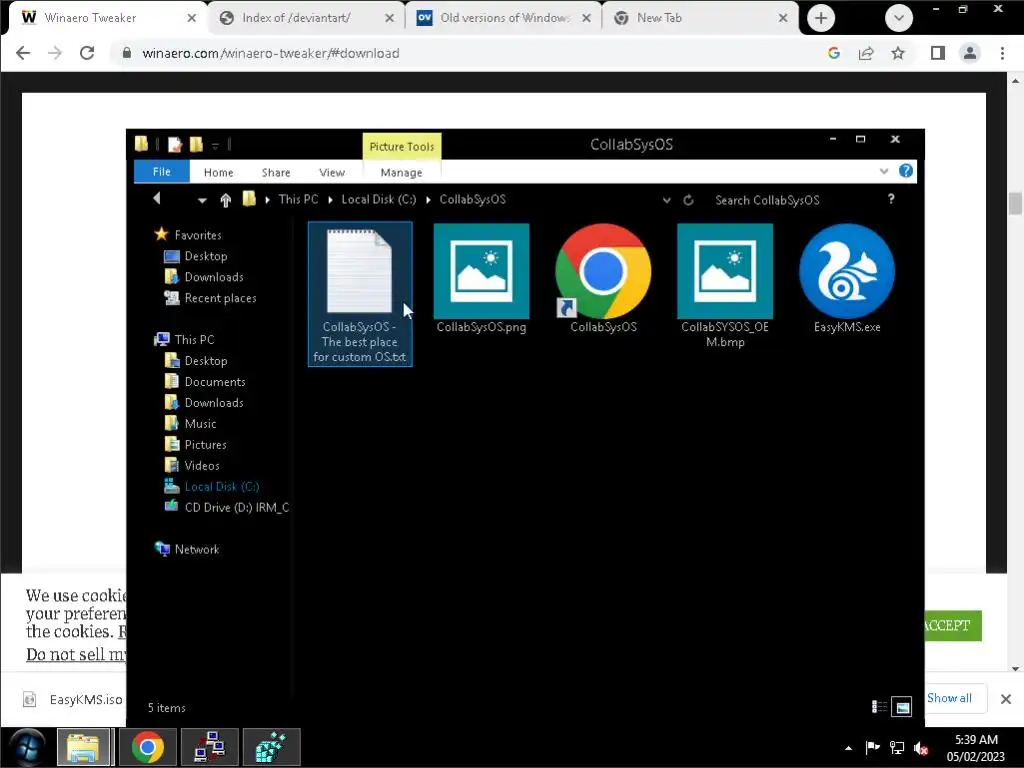Click the New Folder quick access toolbar icon

click(196, 144)
